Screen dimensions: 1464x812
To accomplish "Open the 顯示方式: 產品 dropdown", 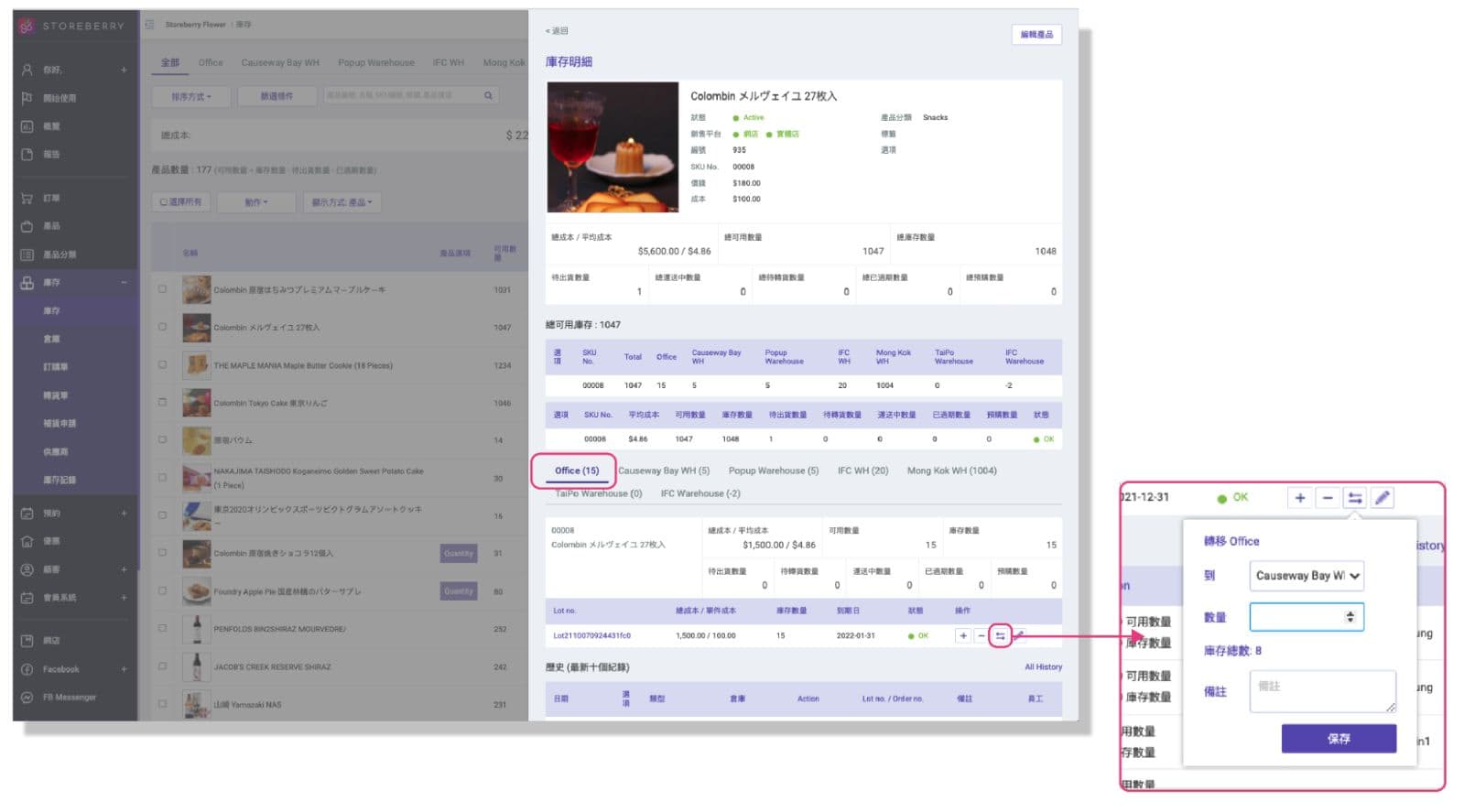I will click(342, 202).
